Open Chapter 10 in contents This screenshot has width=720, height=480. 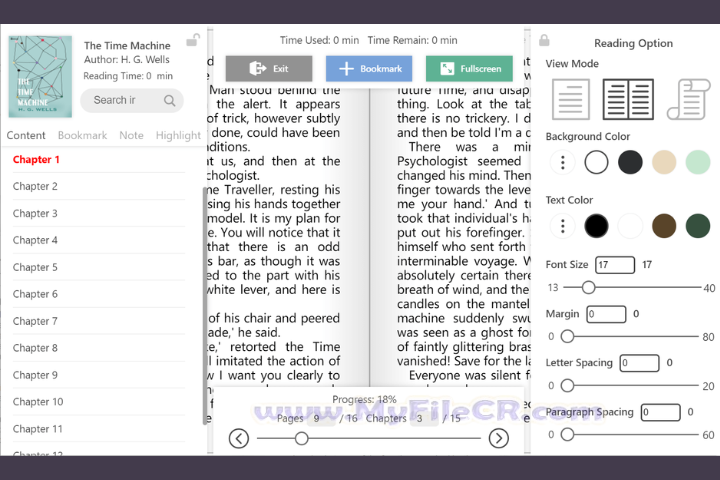pos(99,401)
